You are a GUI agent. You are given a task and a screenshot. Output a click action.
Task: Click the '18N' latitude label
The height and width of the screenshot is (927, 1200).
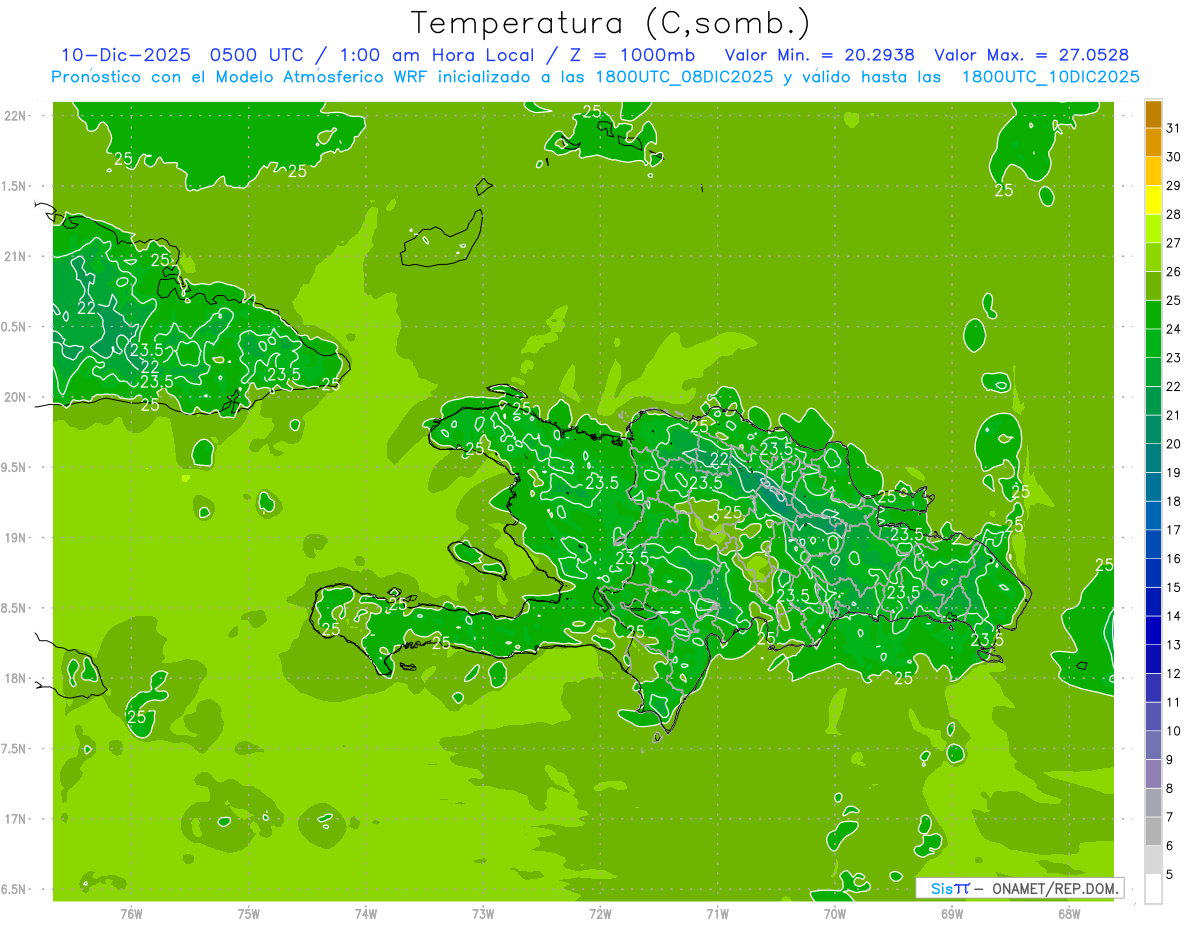(15, 678)
